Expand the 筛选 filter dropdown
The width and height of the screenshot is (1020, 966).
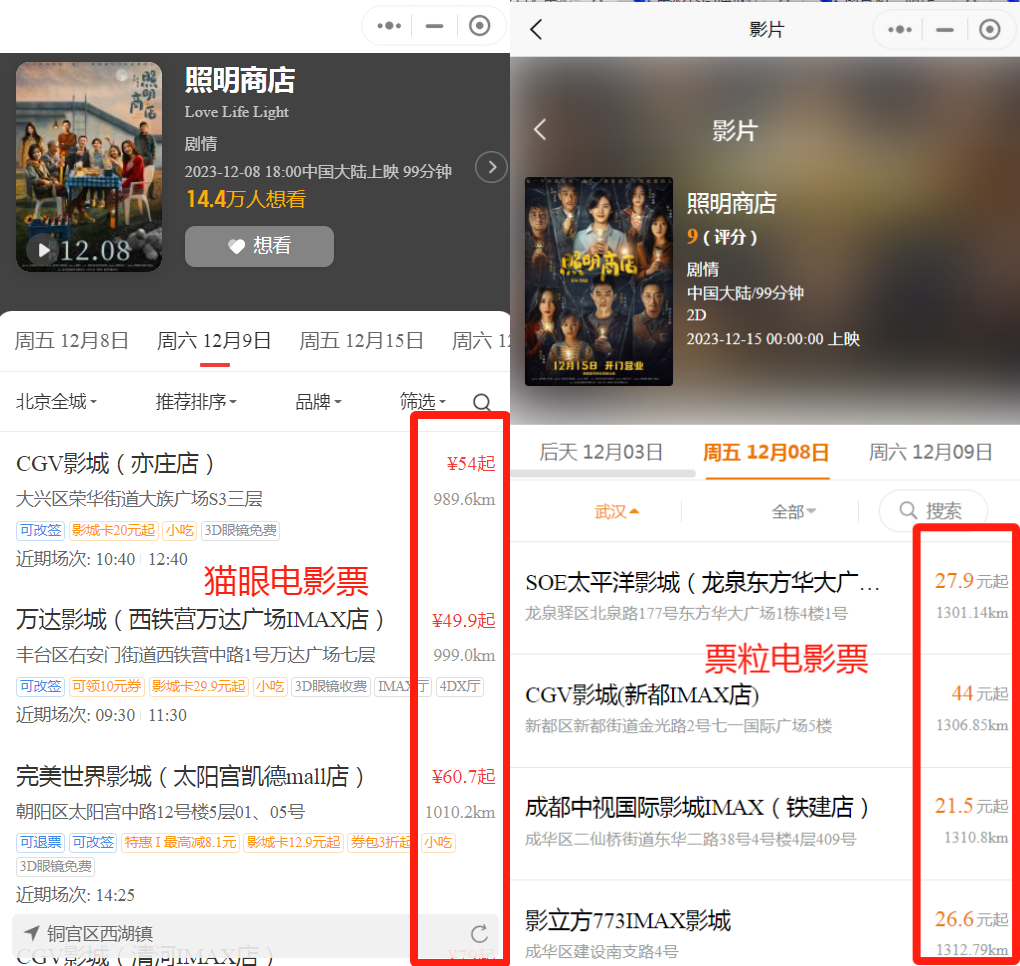pyautogui.click(x=423, y=401)
